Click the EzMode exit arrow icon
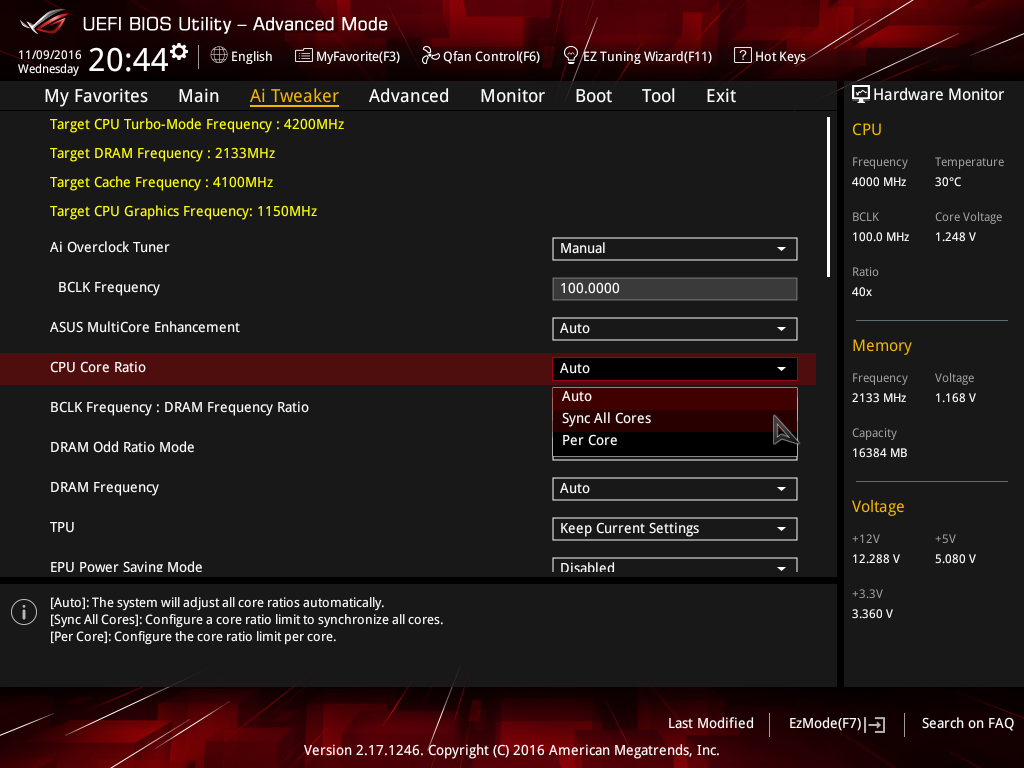The height and width of the screenshot is (768, 1024). [x=875, y=724]
